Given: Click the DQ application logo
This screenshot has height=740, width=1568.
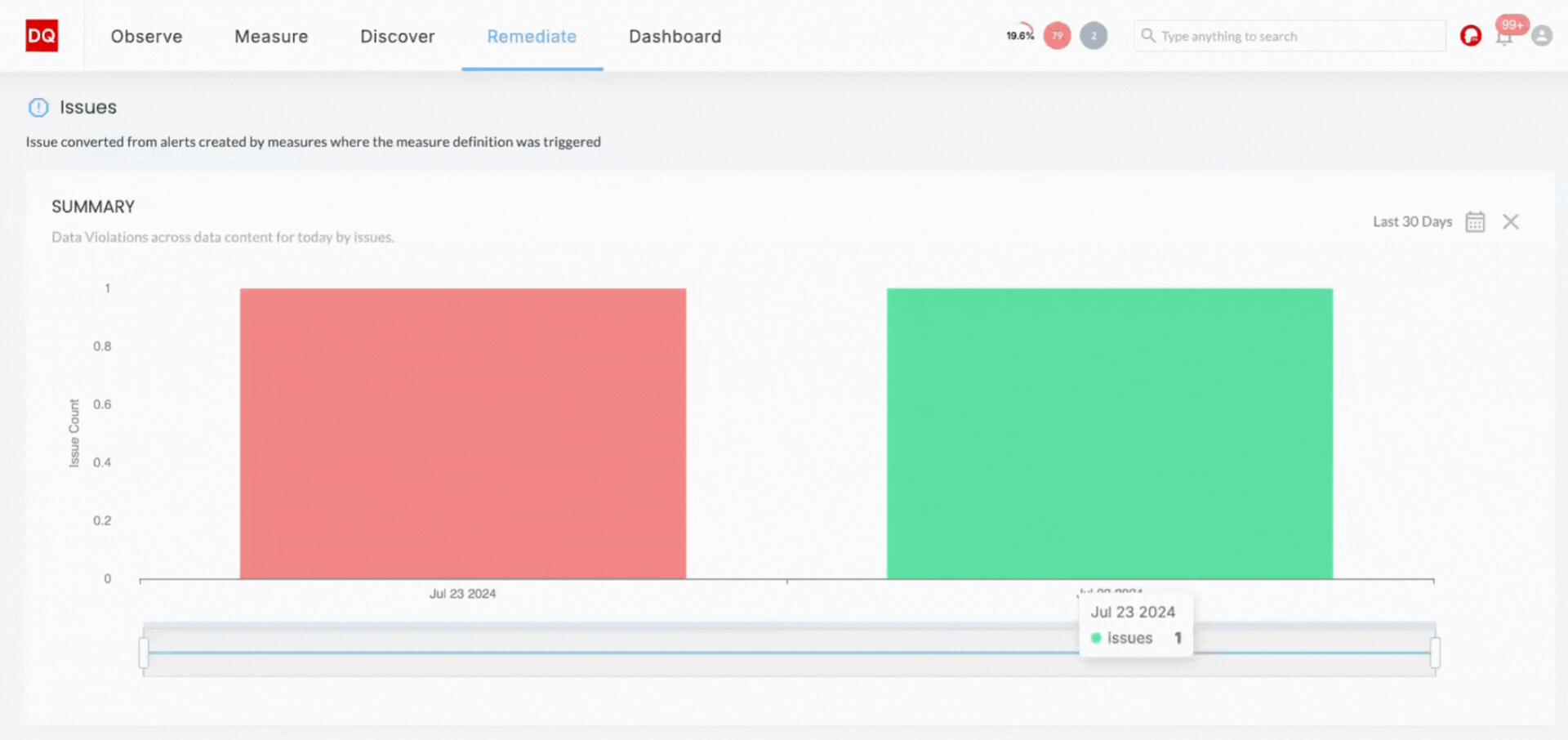Looking at the screenshot, I should [42, 35].
